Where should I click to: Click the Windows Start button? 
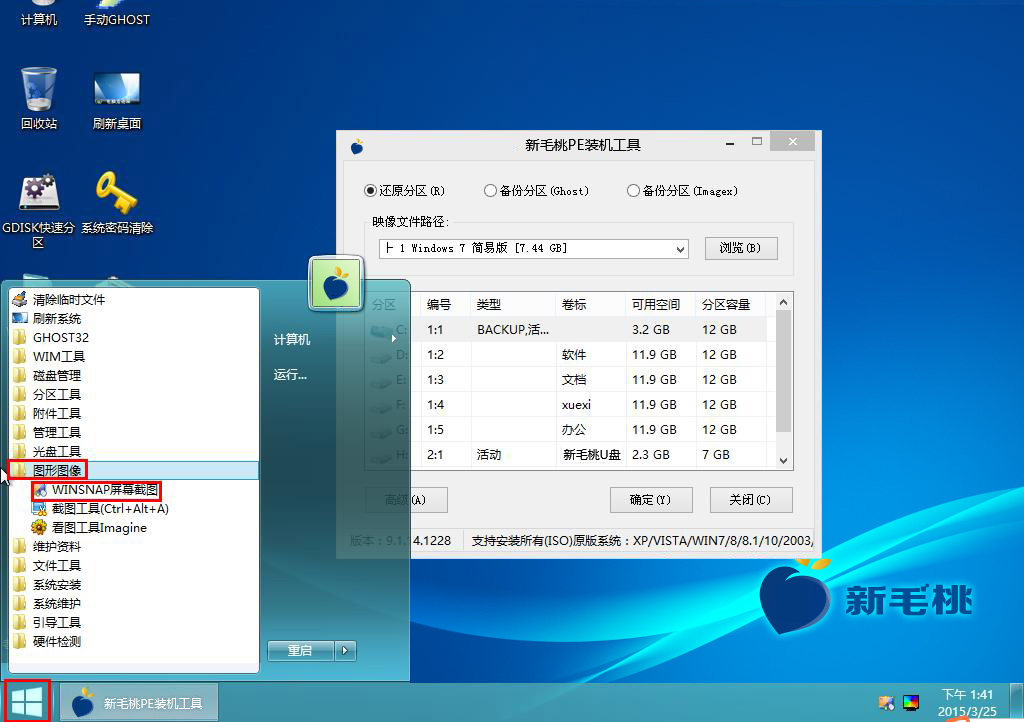pos(27,702)
